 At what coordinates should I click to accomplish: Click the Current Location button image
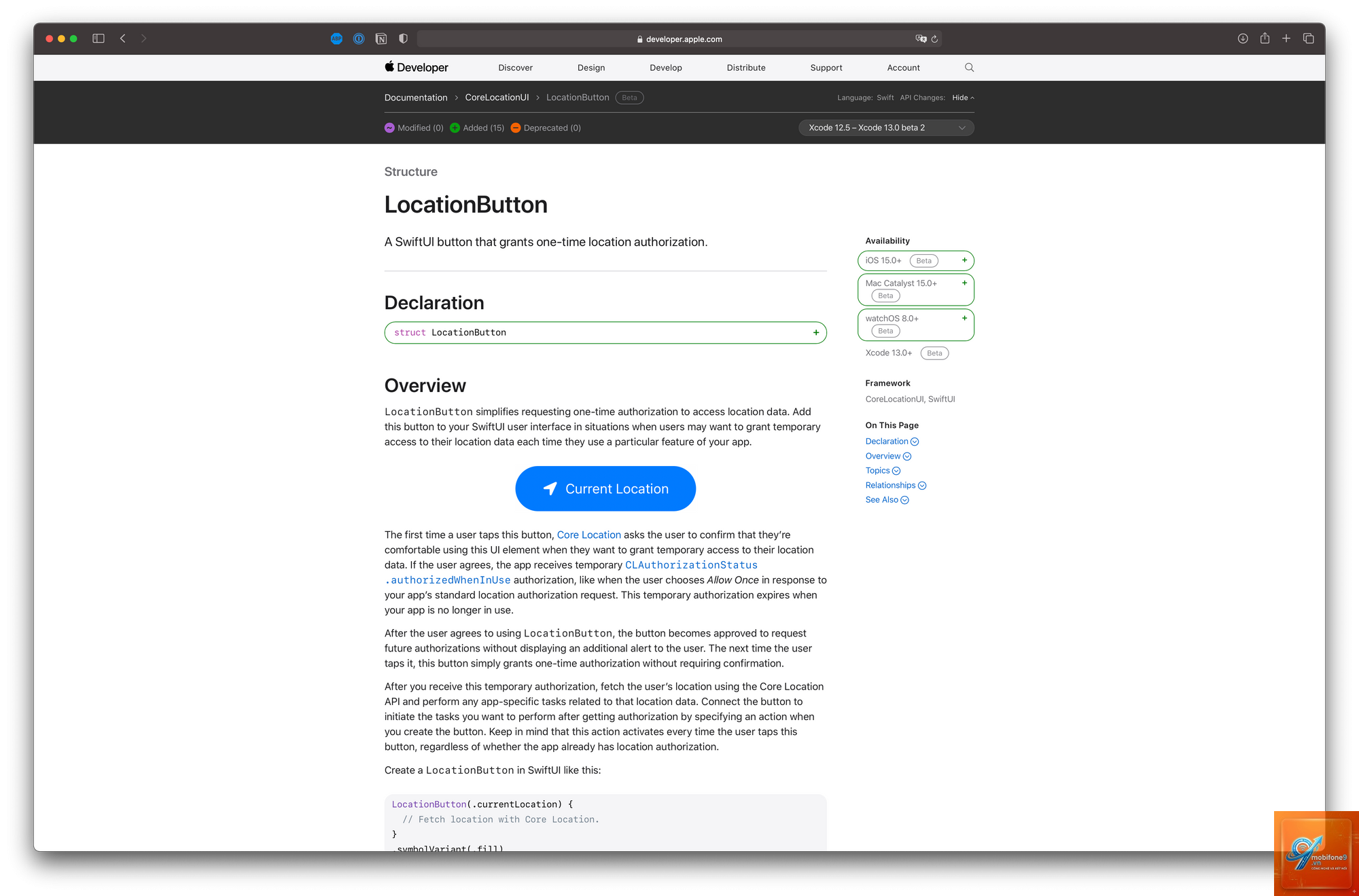605,488
